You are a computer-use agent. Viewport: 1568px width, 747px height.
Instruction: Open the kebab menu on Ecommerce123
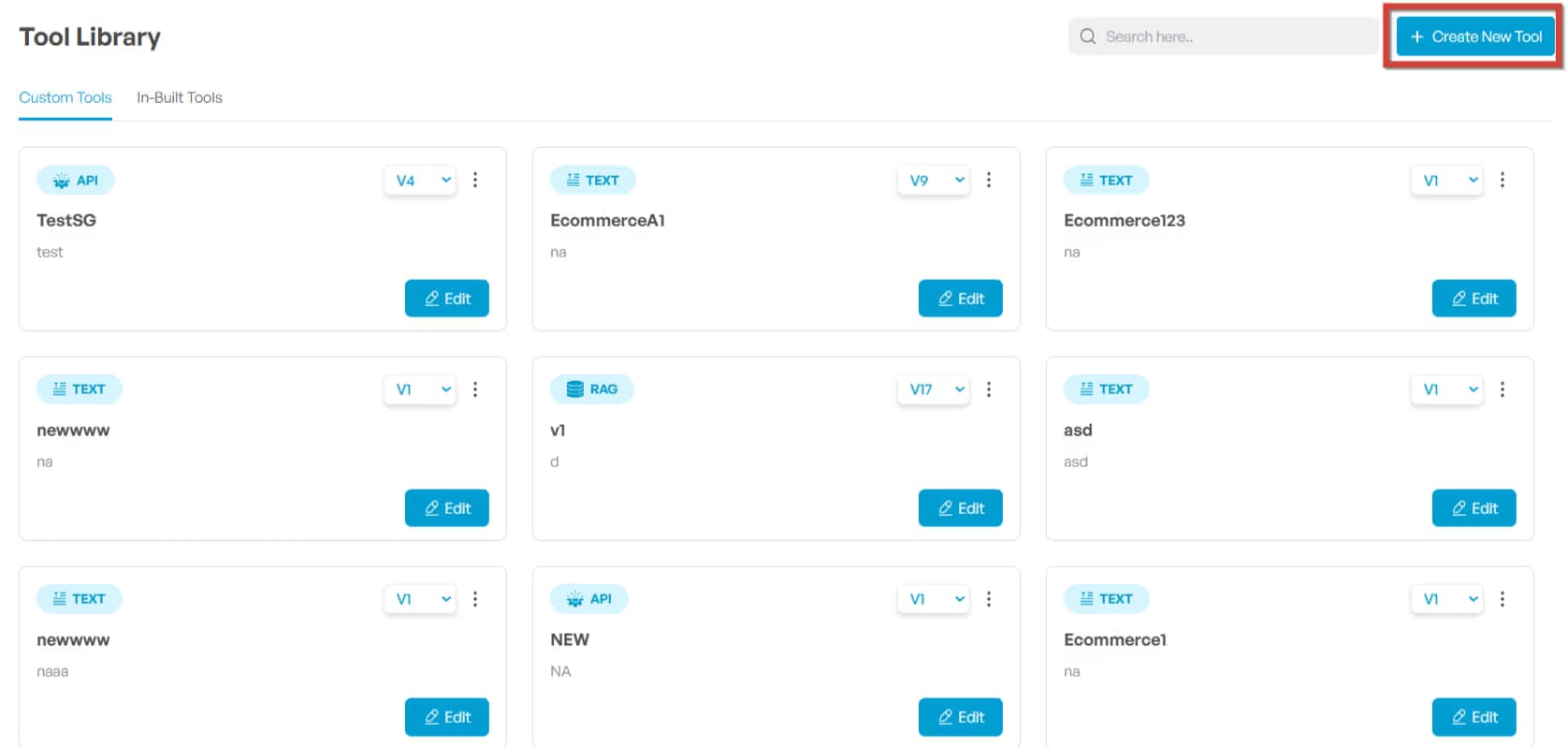(1503, 180)
